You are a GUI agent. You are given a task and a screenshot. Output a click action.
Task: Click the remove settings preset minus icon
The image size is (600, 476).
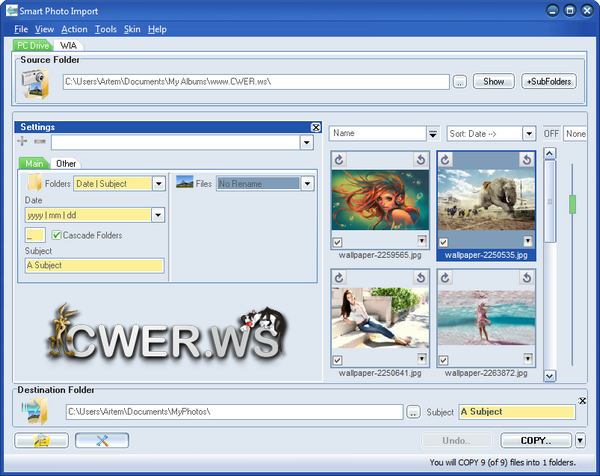[x=39, y=142]
